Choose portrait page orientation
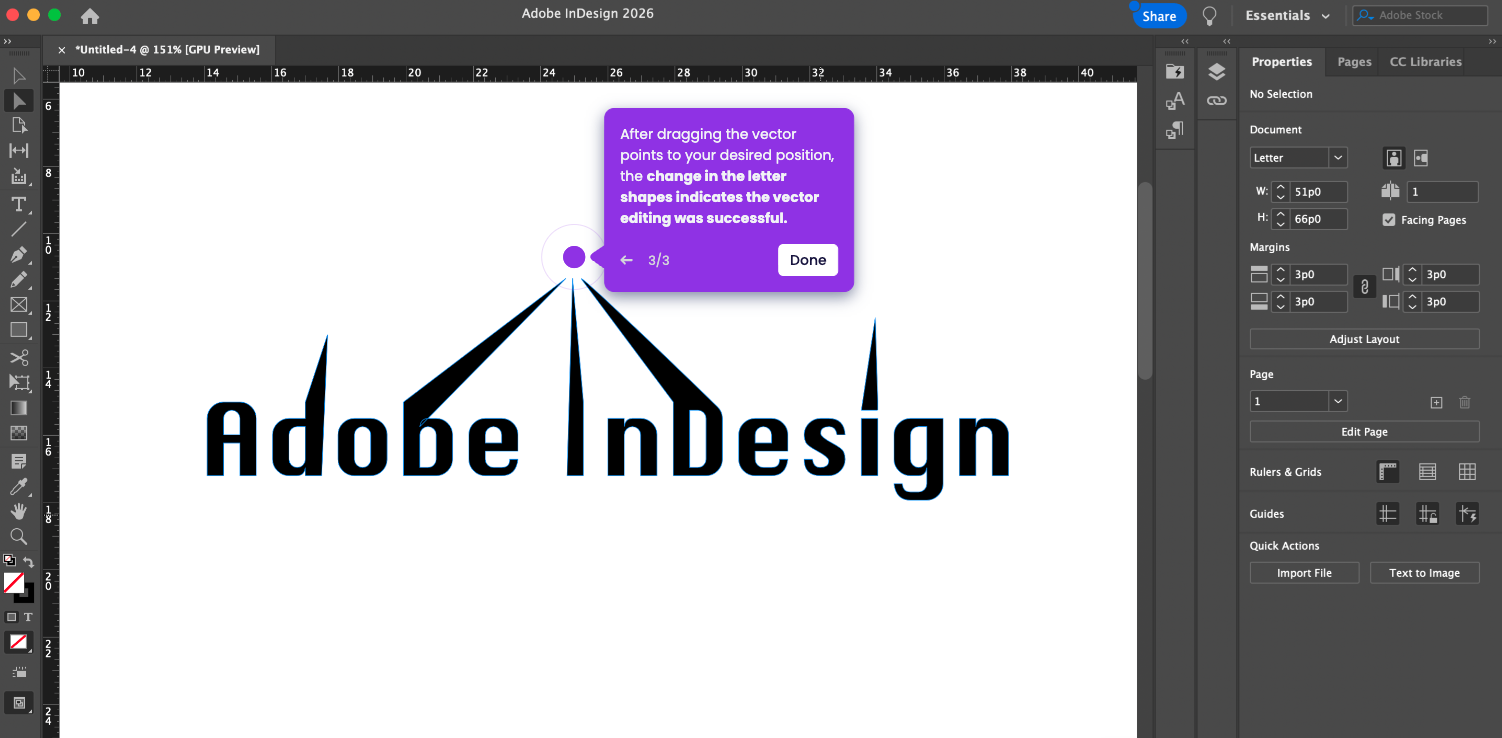The width and height of the screenshot is (1502, 738). pyautogui.click(x=1394, y=158)
